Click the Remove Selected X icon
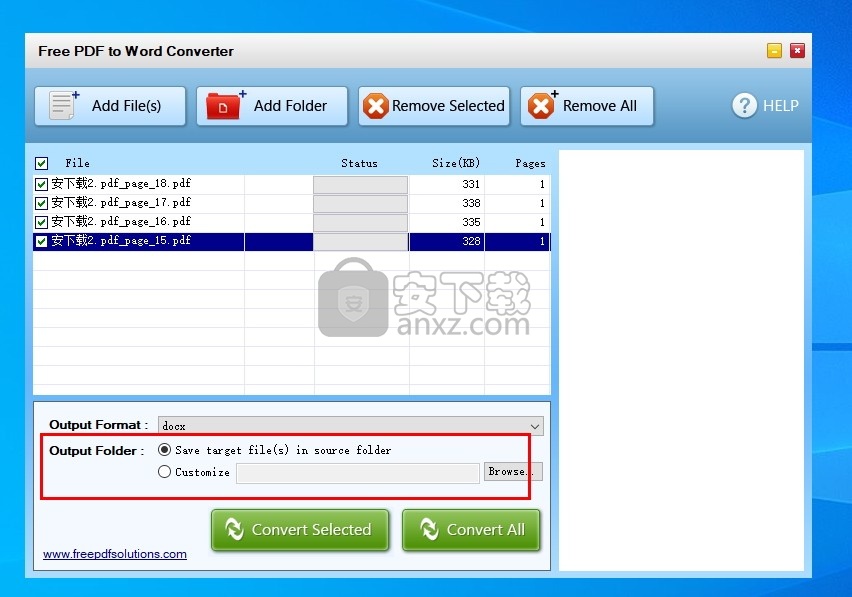Screen dimensions: 852x597 pyautogui.click(x=375, y=106)
